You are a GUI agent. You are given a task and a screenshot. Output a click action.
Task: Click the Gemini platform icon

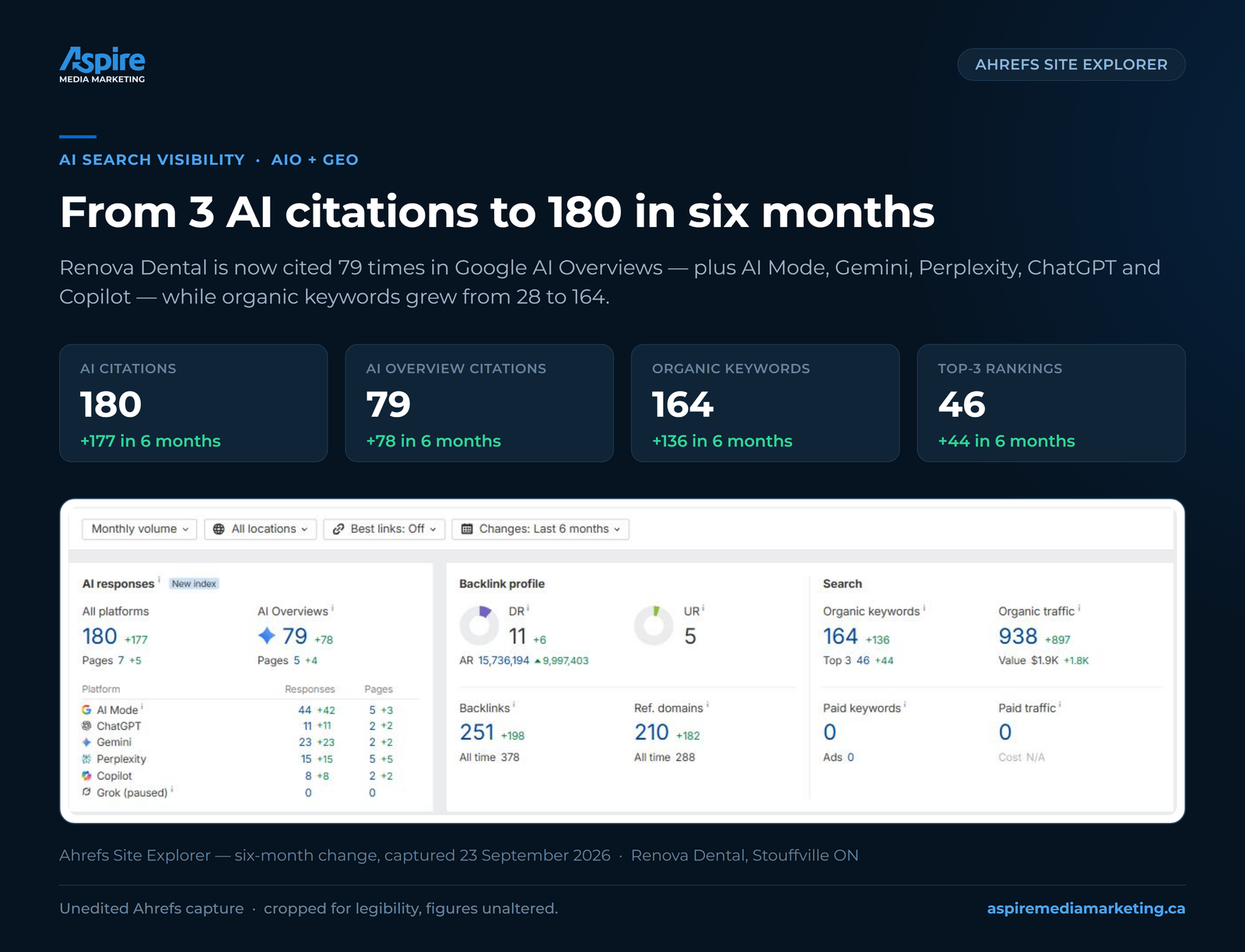point(86,742)
